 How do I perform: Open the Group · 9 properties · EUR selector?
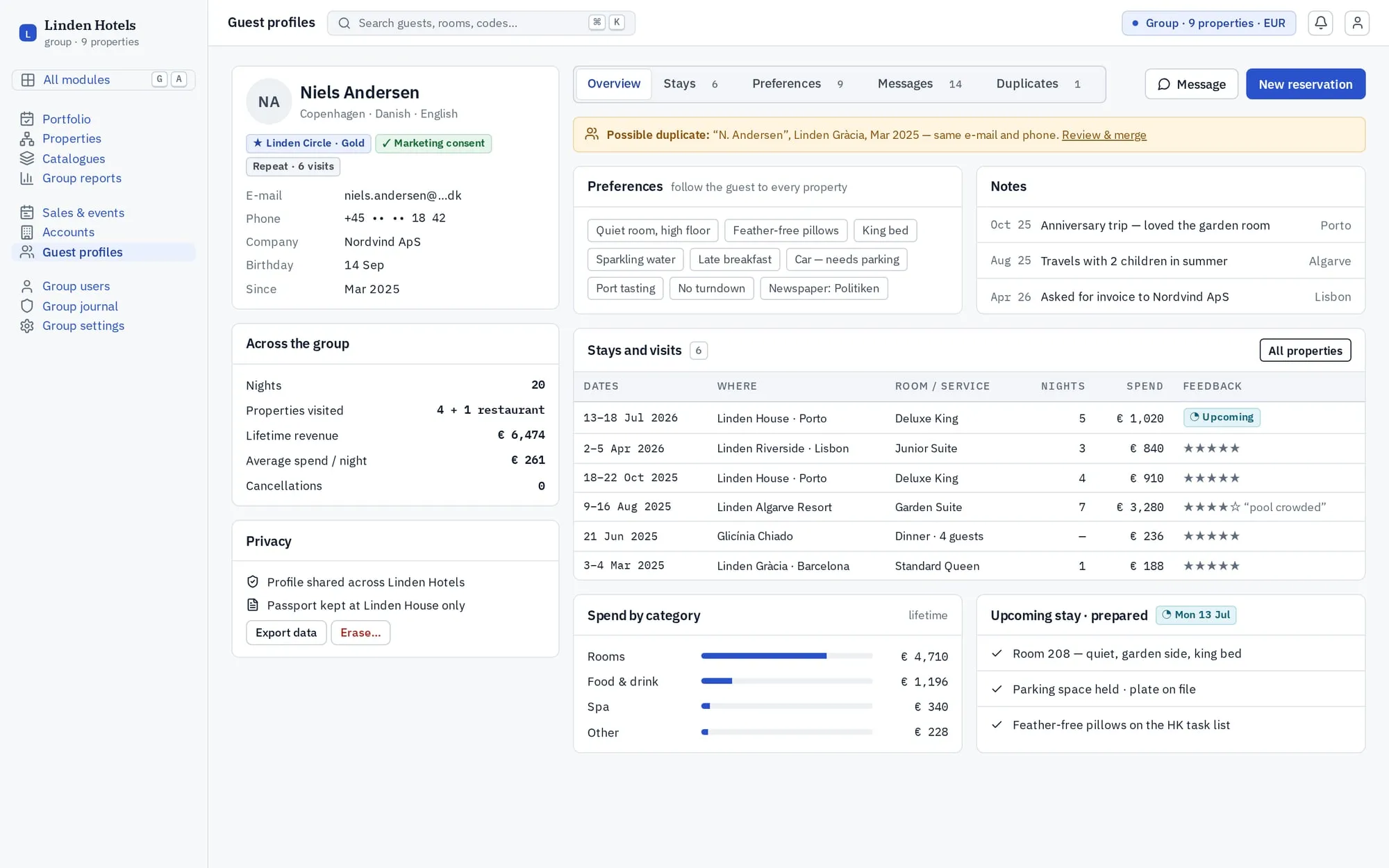click(x=1208, y=23)
